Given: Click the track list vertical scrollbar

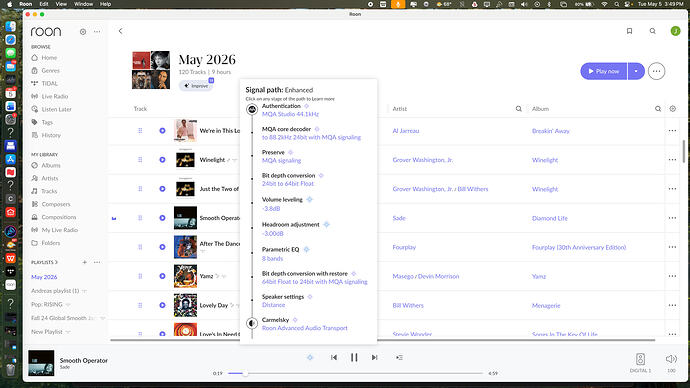Looking at the screenshot, I should tap(683, 151).
